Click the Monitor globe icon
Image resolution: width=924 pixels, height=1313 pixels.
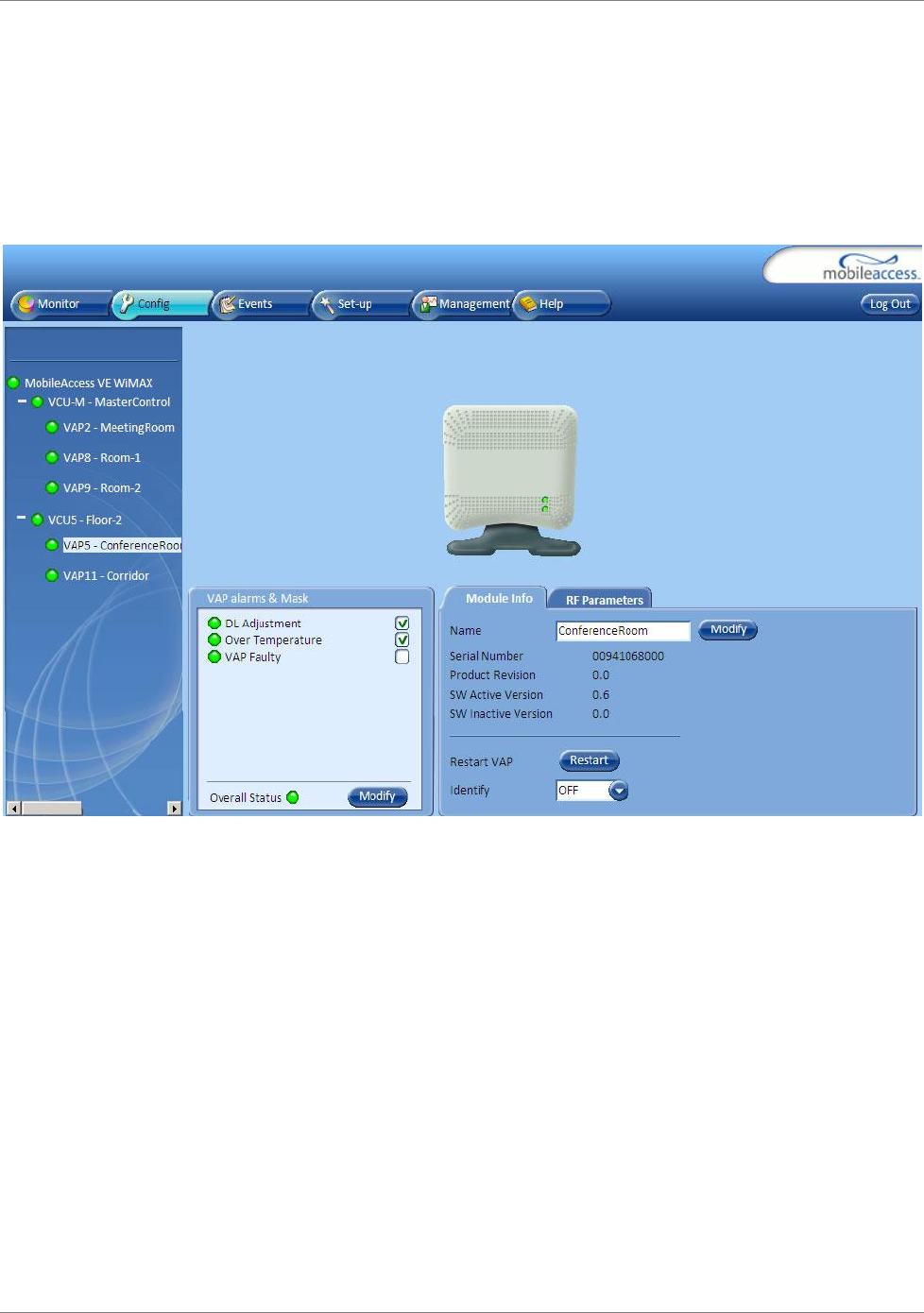(x=26, y=304)
